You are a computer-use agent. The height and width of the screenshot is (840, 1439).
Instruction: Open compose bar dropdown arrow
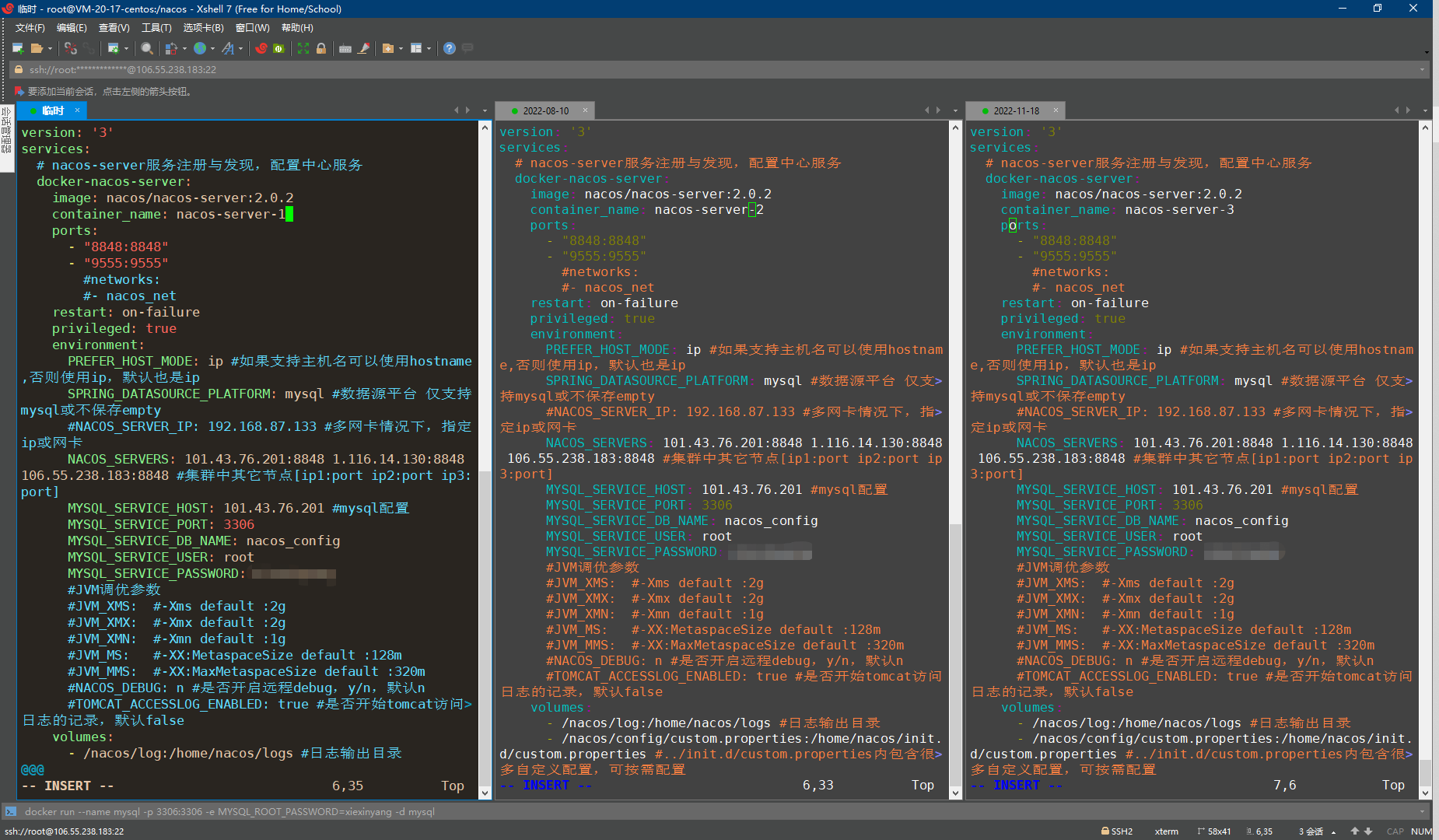click(1422, 811)
